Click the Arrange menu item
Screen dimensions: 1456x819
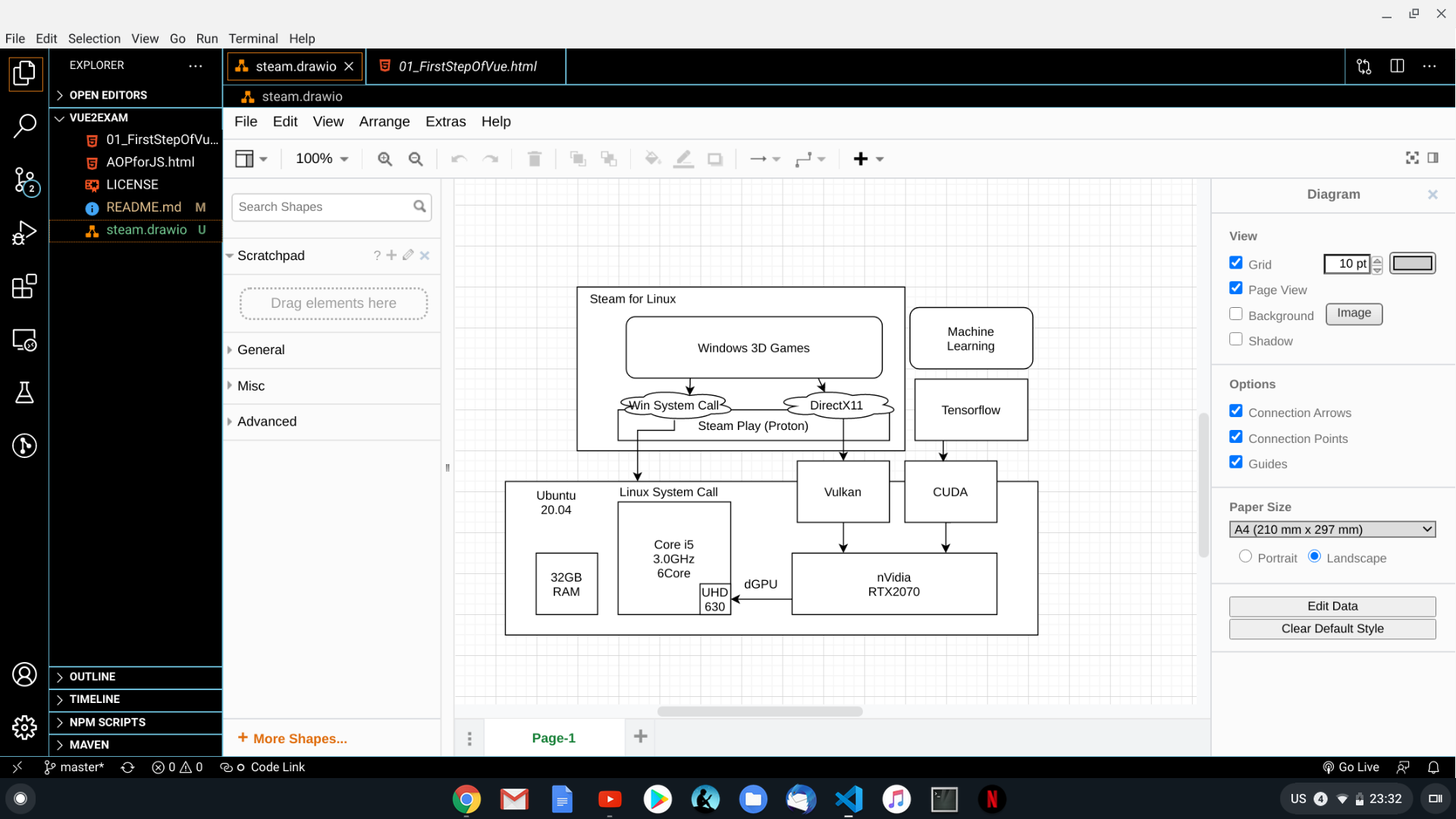[384, 121]
